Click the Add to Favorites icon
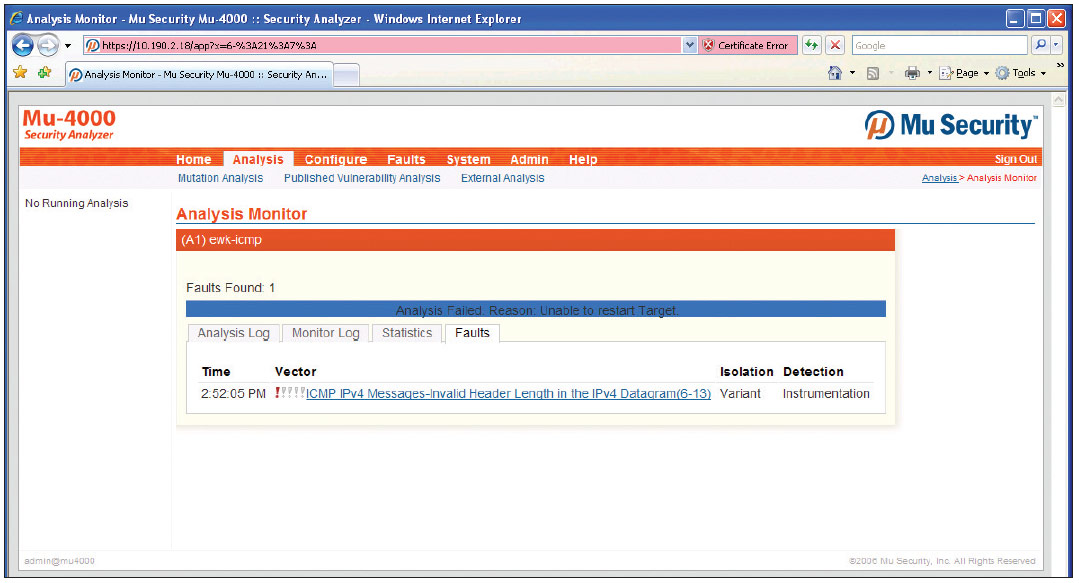The image size is (1079, 583). (x=44, y=73)
